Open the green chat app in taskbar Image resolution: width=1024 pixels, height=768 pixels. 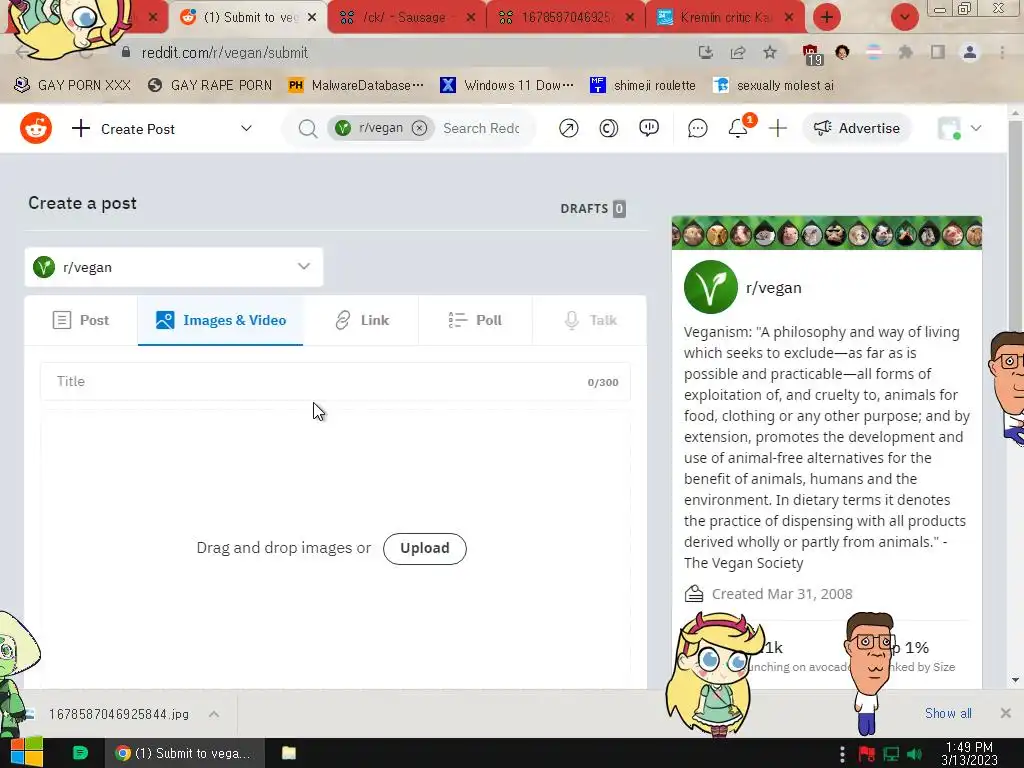(80, 753)
